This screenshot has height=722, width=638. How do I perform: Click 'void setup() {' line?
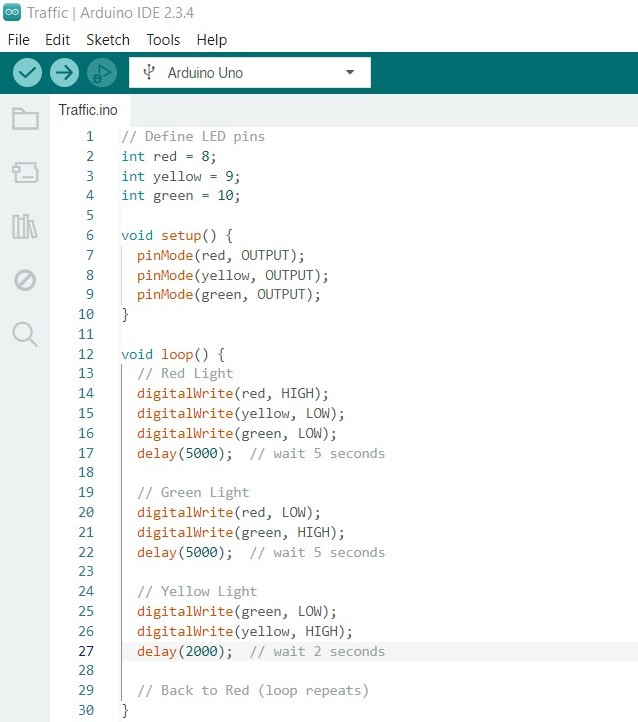tap(177, 235)
